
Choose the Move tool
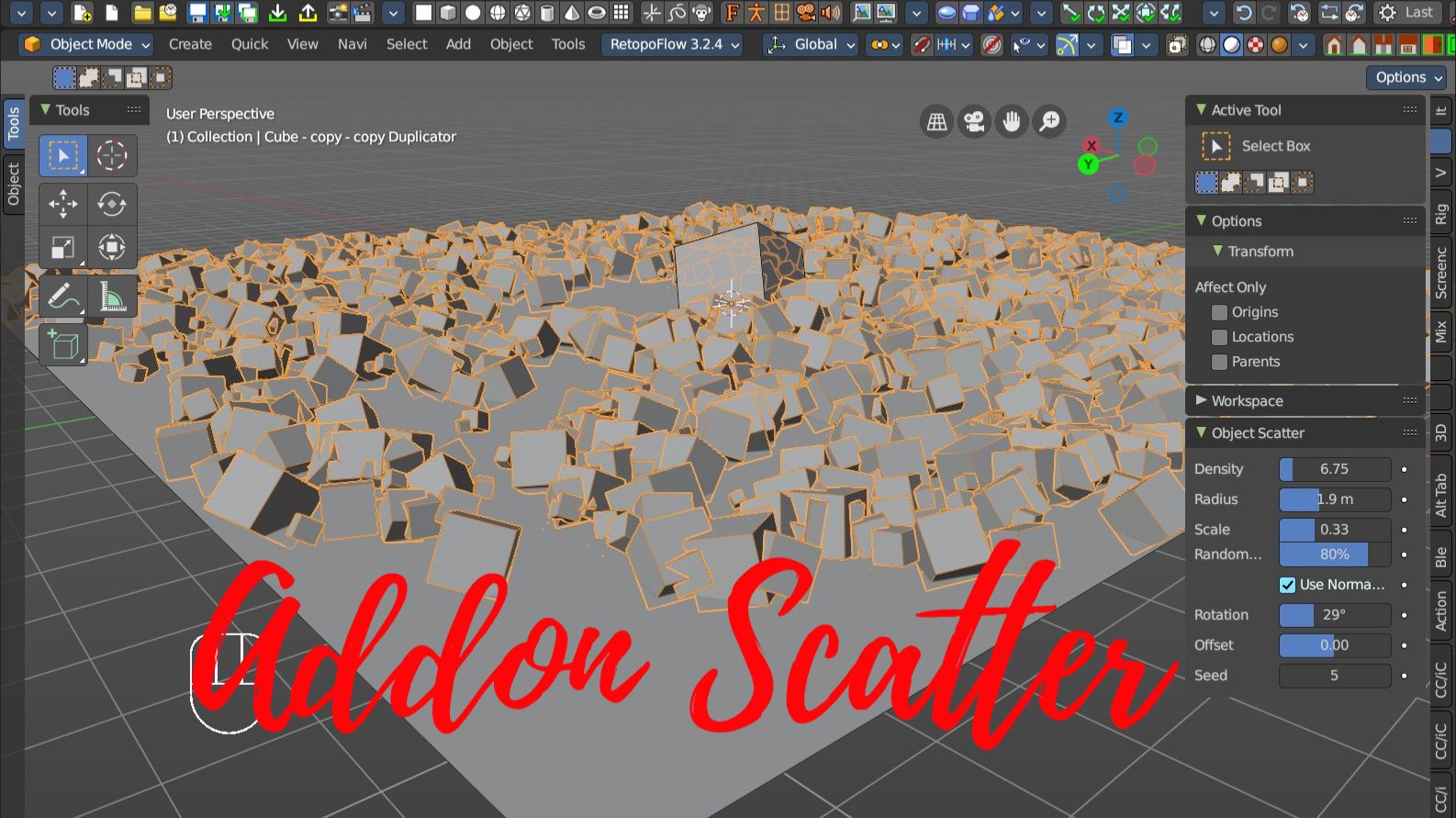click(x=62, y=203)
